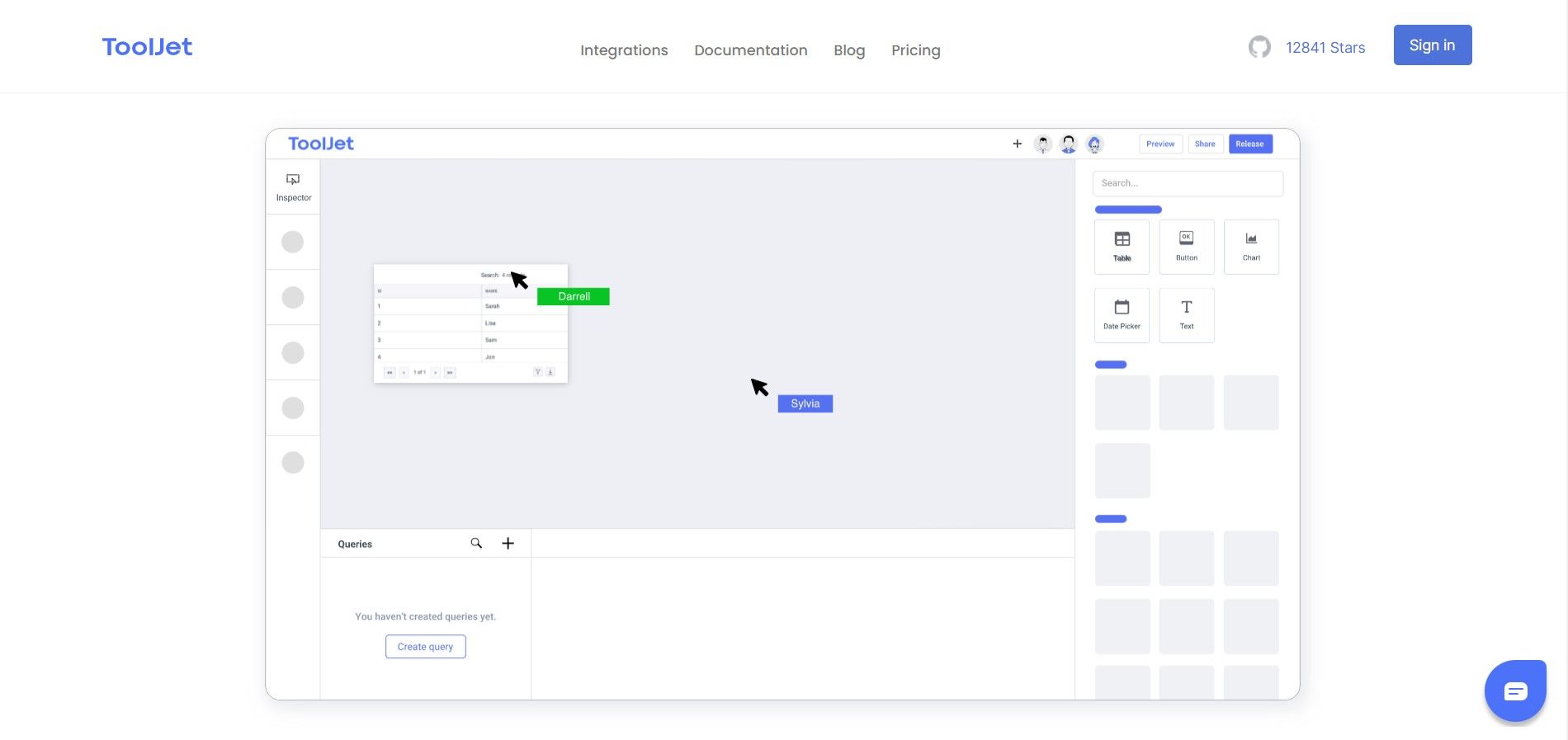
Task: Select the Chart widget
Action: [x=1251, y=247]
